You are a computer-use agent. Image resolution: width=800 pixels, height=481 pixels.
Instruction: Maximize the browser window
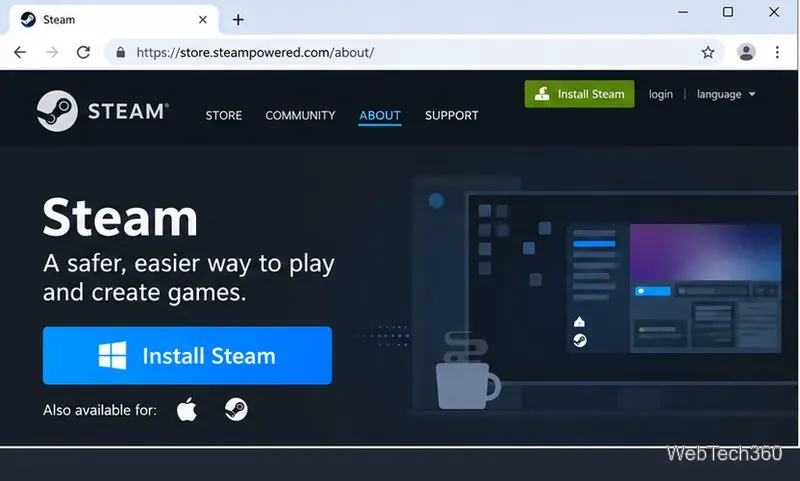[728, 12]
